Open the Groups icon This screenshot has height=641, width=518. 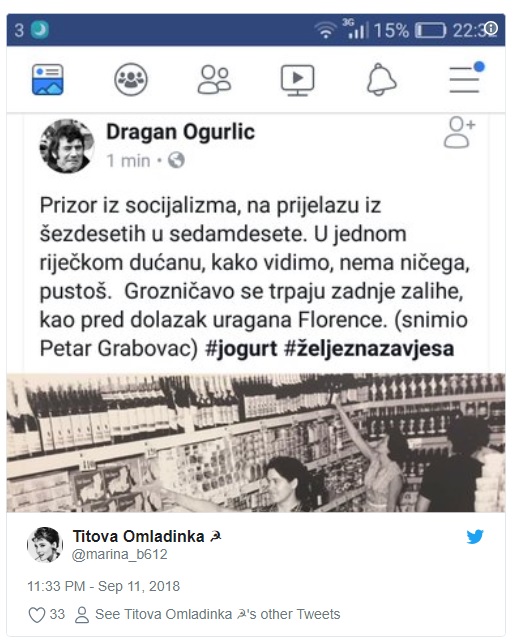click(x=131, y=79)
